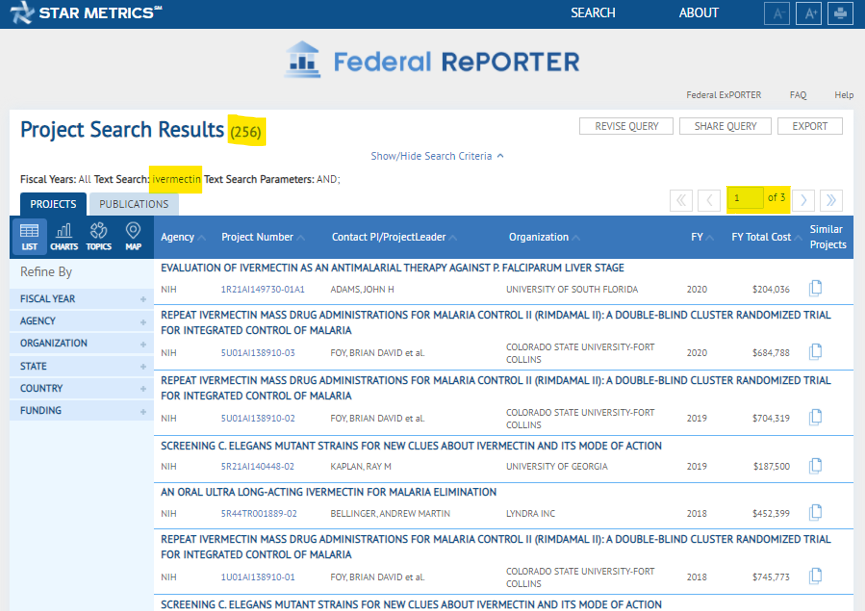Click PI name ADAMS, JOHN H
This screenshot has width=865, height=611.
tap(362, 289)
